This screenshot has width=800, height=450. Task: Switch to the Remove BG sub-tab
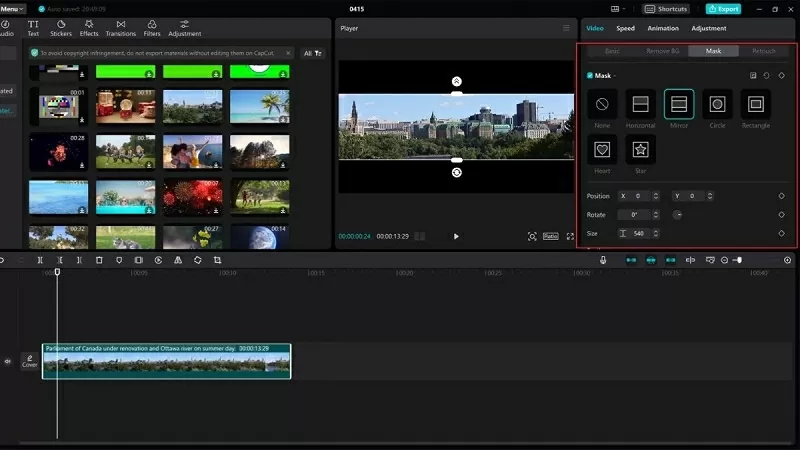tap(662, 51)
